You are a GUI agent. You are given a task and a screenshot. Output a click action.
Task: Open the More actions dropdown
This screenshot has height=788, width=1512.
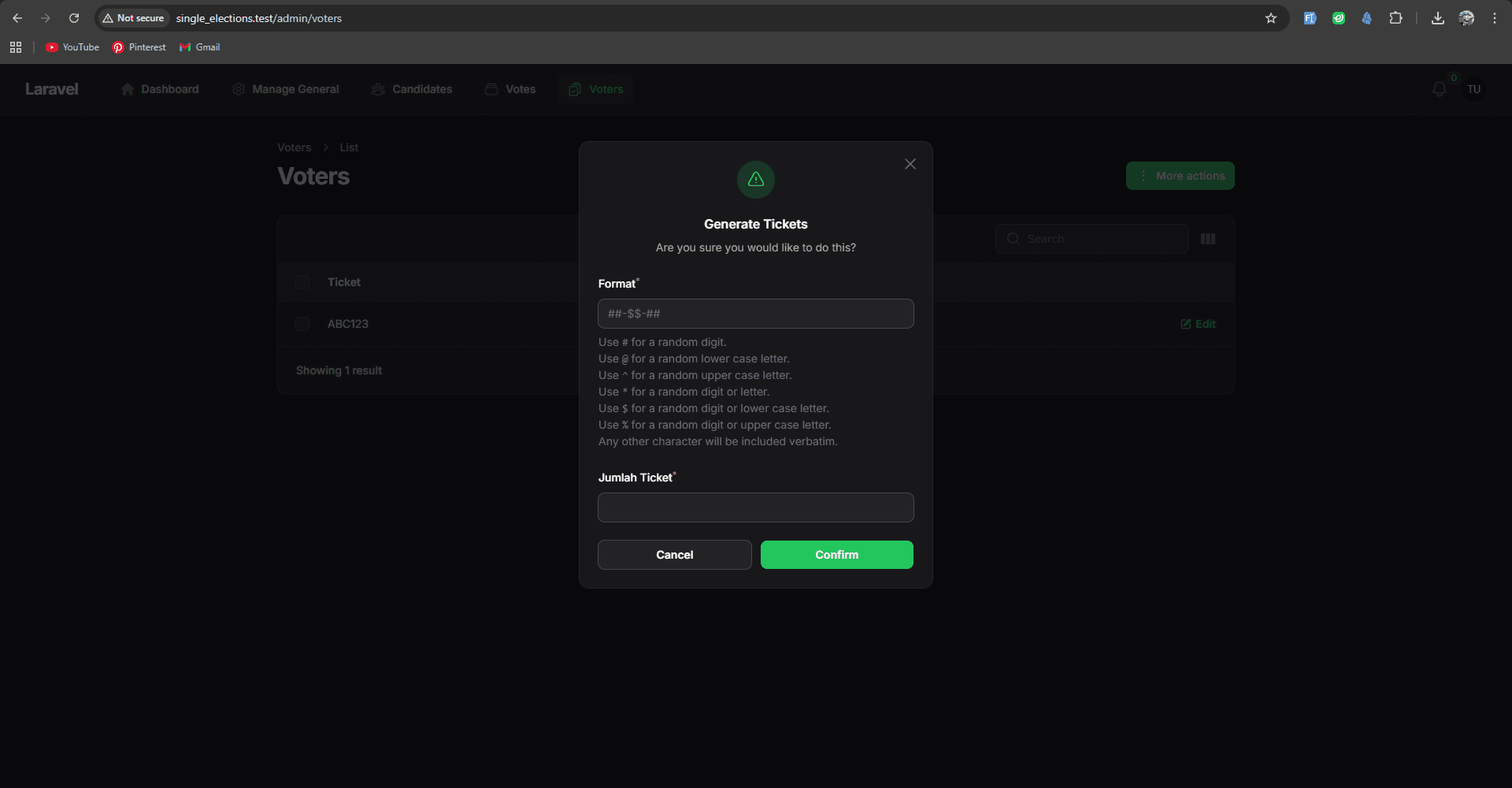1180,176
